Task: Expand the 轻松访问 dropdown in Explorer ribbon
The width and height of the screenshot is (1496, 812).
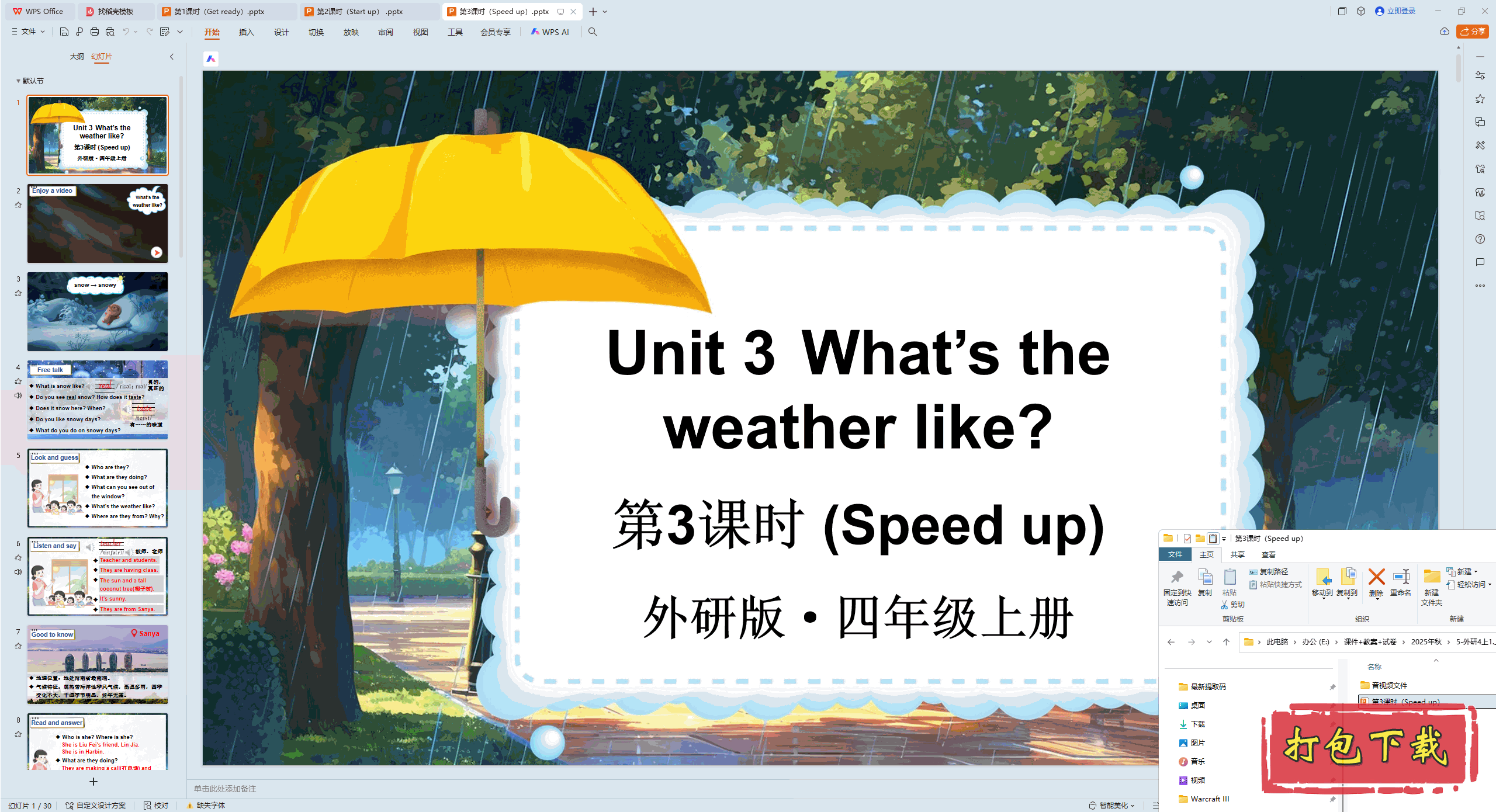Action: pos(1469,584)
